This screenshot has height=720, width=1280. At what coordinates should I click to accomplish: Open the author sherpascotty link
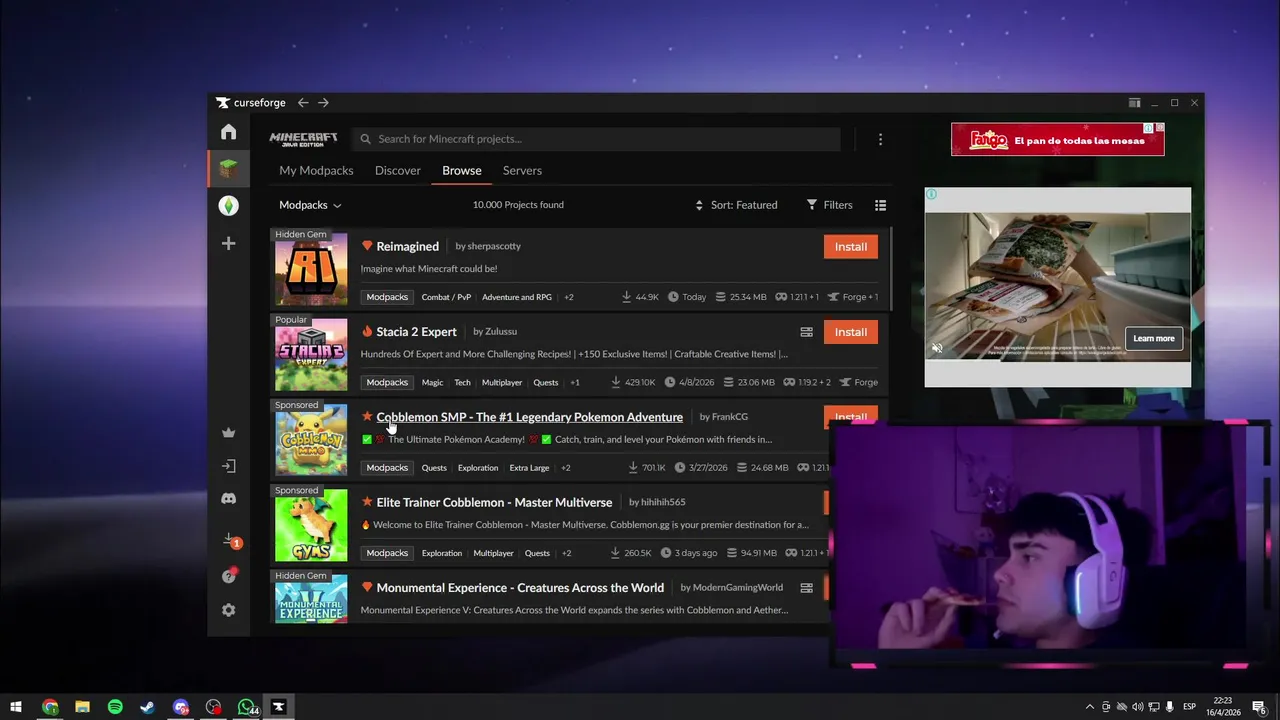tap(494, 246)
